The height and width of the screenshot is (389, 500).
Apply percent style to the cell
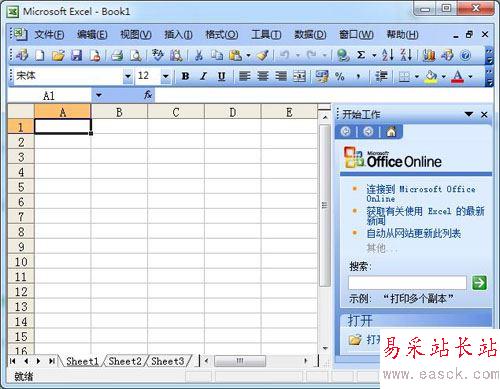point(340,76)
